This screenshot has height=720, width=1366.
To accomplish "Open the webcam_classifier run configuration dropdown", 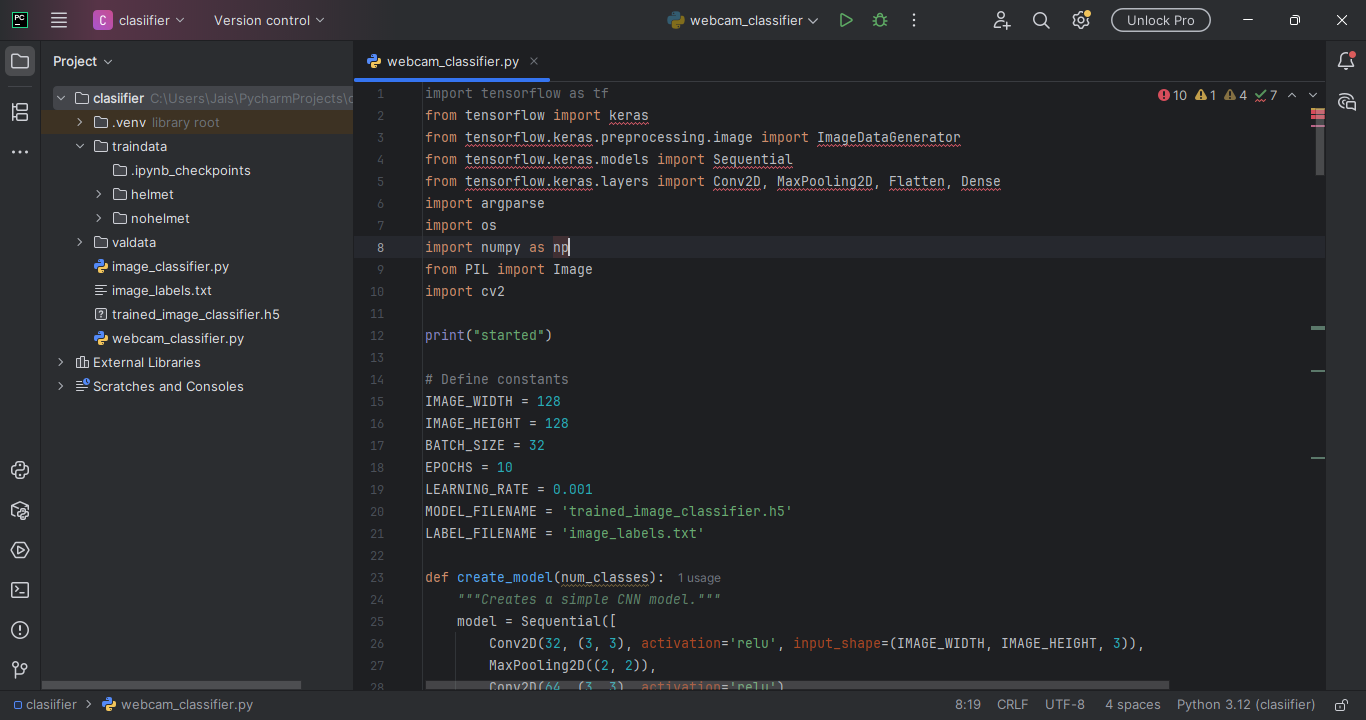I will tap(743, 20).
